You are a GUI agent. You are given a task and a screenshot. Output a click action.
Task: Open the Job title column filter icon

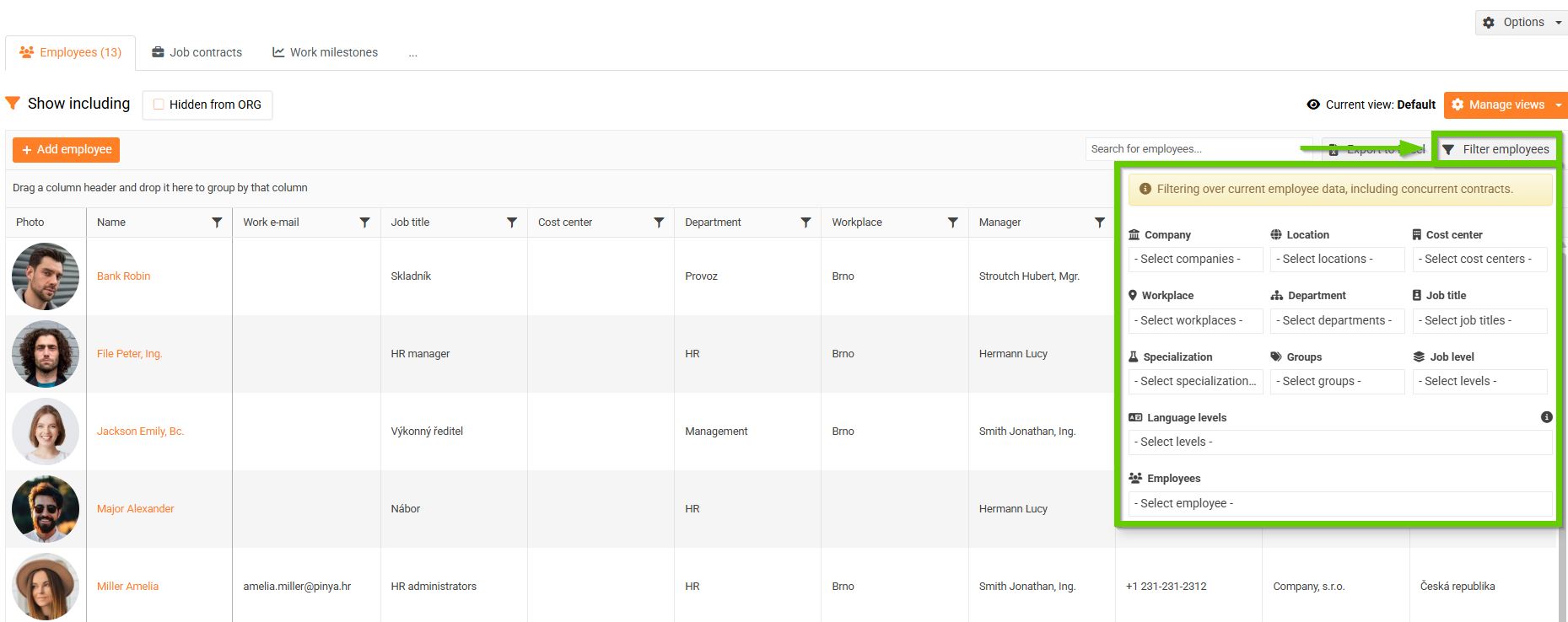pos(511,223)
